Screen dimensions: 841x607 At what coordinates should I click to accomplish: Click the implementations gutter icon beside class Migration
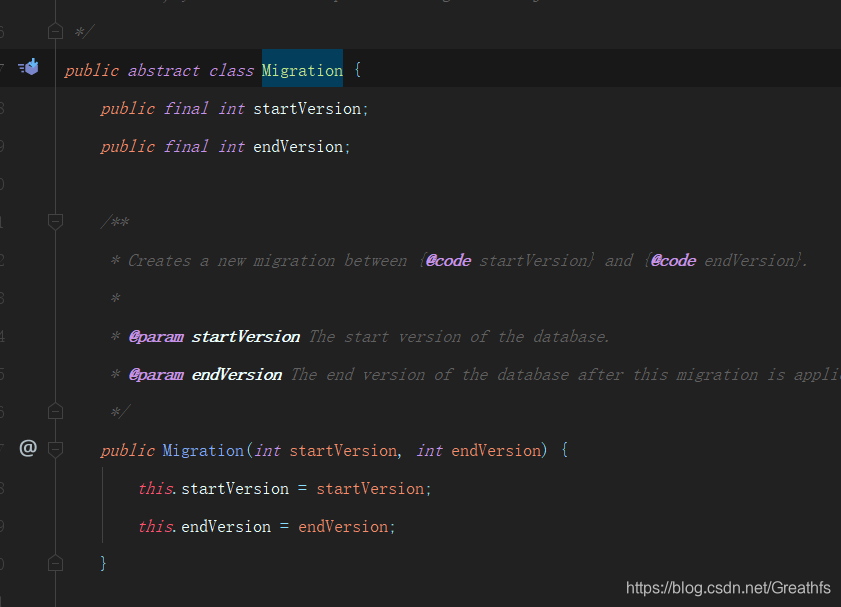pos(28,67)
